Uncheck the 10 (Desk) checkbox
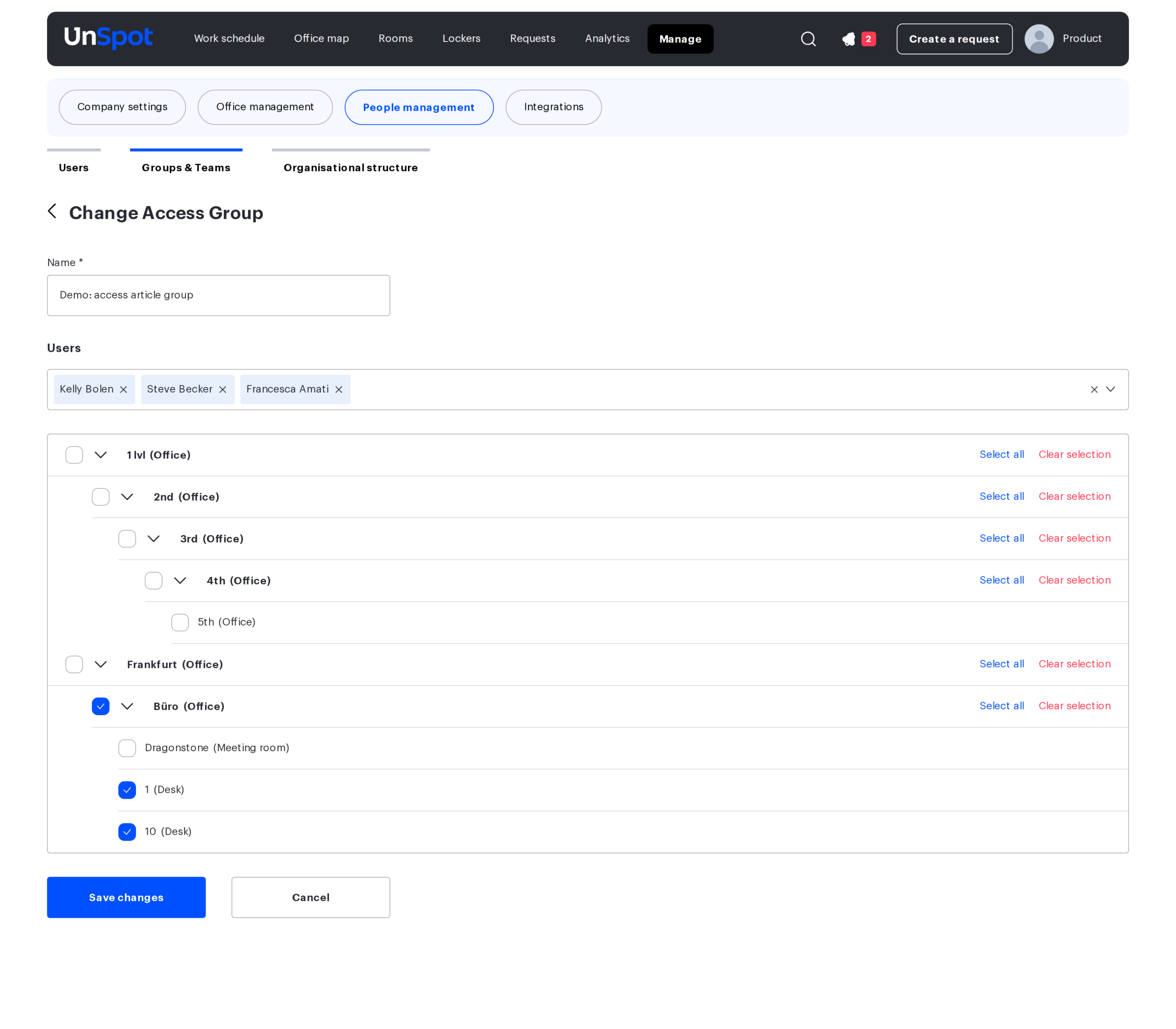This screenshot has height=1029, width=1176. (x=127, y=832)
